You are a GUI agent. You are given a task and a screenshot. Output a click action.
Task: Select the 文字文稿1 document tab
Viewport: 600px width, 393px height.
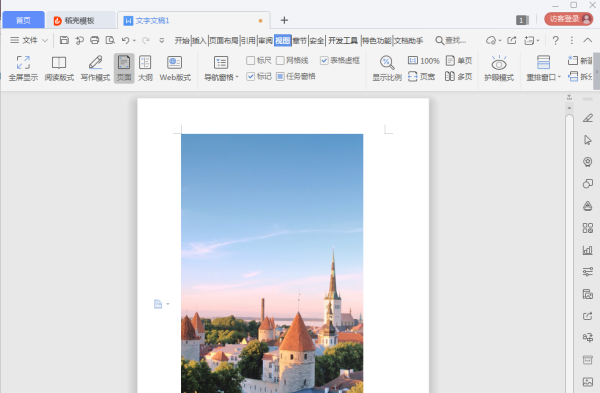(193, 21)
